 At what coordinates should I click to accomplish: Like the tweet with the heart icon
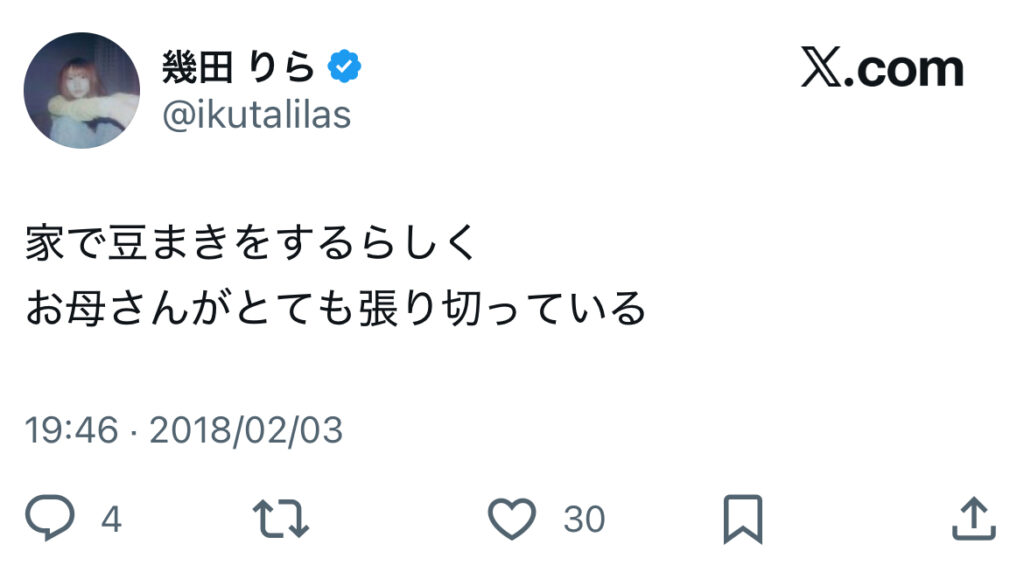tap(513, 518)
